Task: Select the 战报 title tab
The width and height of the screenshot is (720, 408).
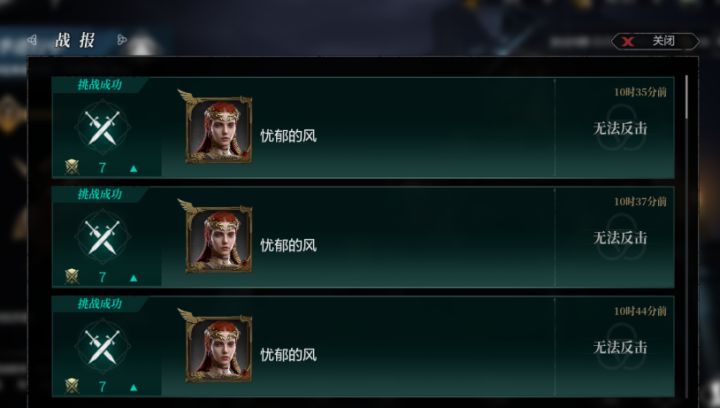Action: click(75, 40)
